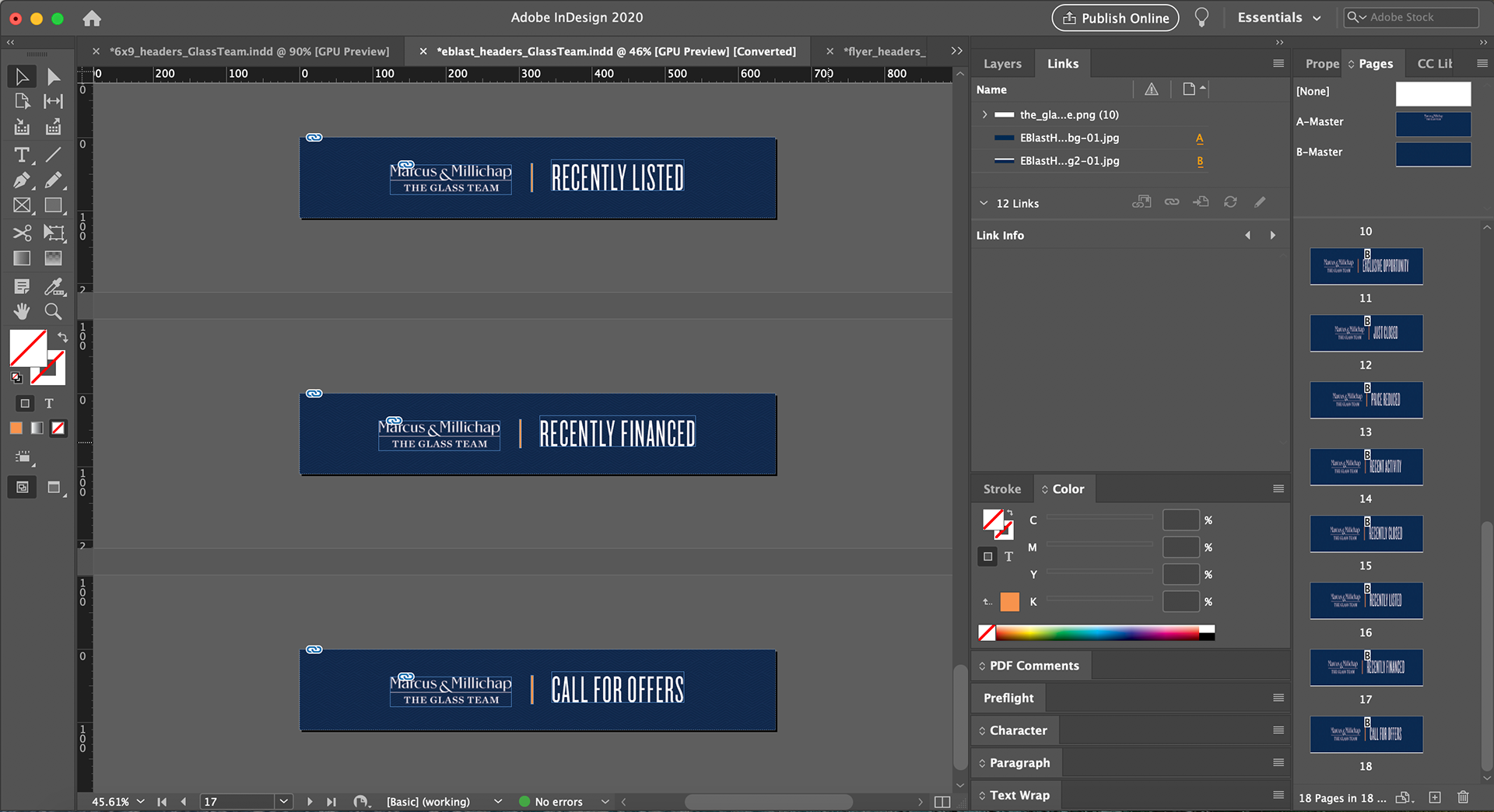Screen dimensions: 1494x812
Task: Open Pages panel tab
Action: [1375, 64]
